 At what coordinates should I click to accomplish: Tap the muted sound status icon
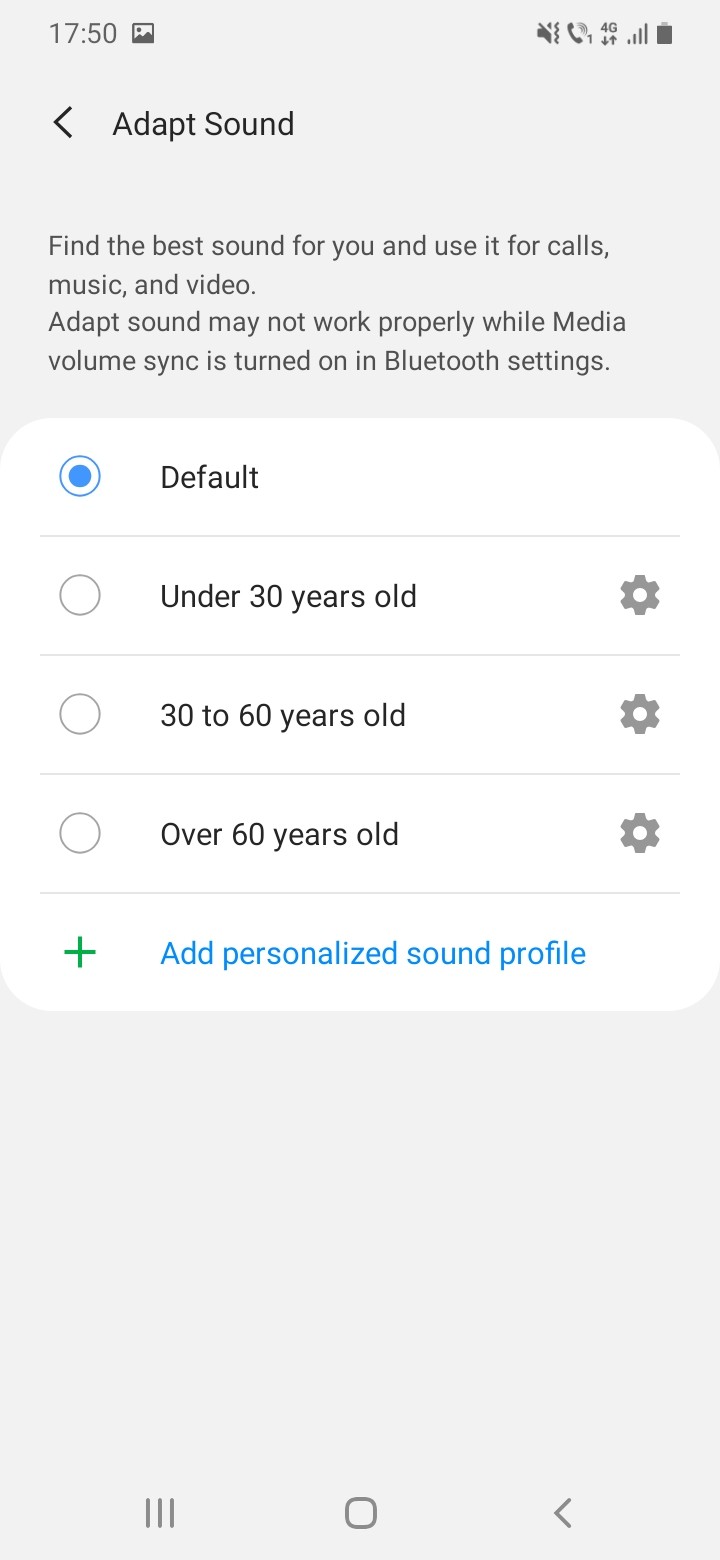tap(548, 35)
